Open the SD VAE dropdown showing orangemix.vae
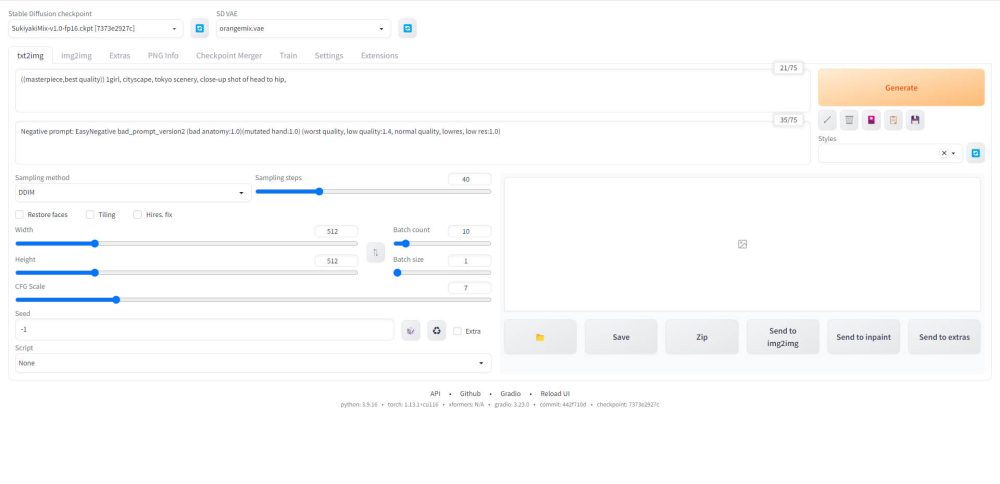This screenshot has width=1000, height=484. tap(303, 29)
